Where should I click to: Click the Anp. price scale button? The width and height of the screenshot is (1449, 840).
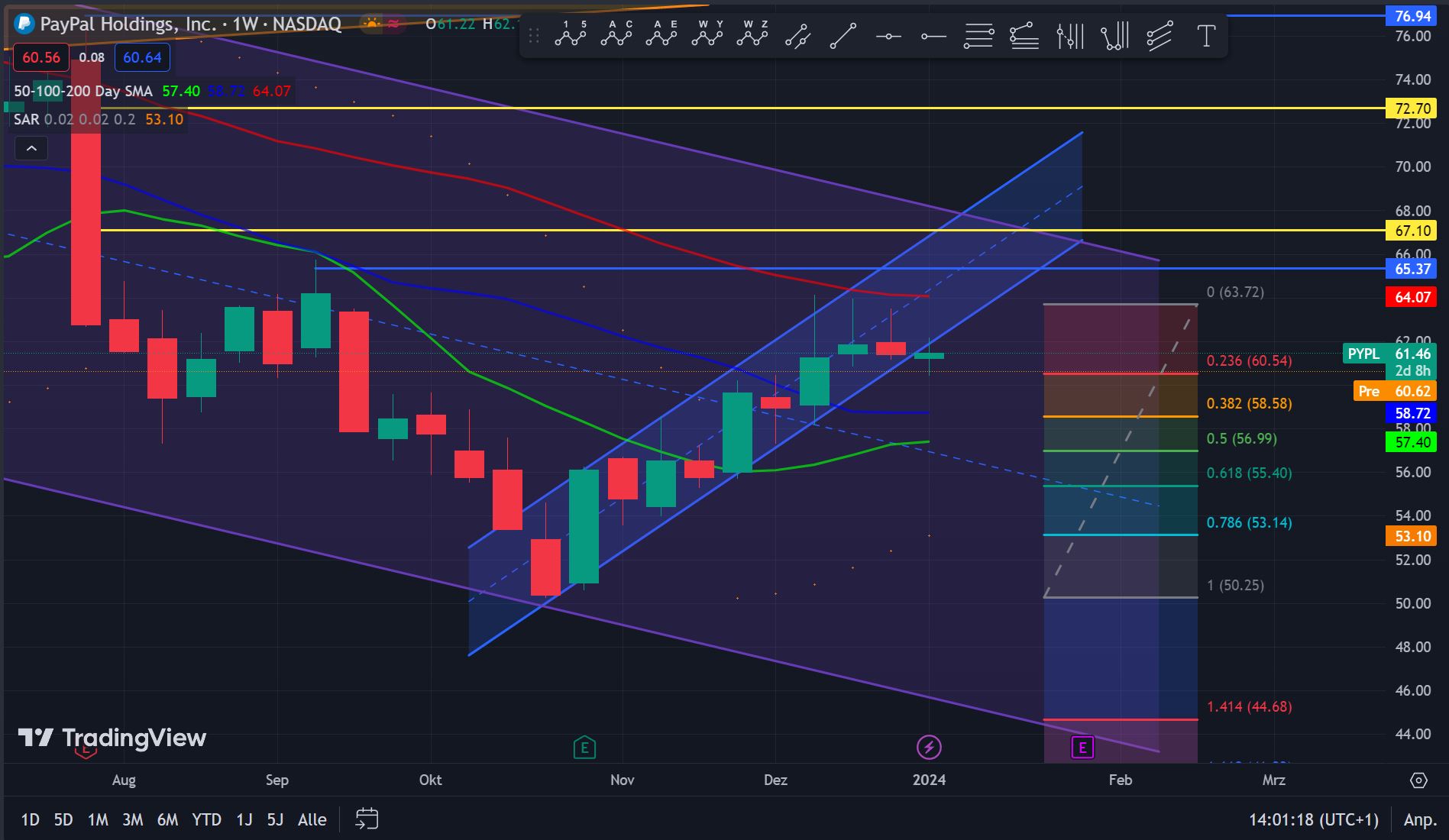(1420, 819)
